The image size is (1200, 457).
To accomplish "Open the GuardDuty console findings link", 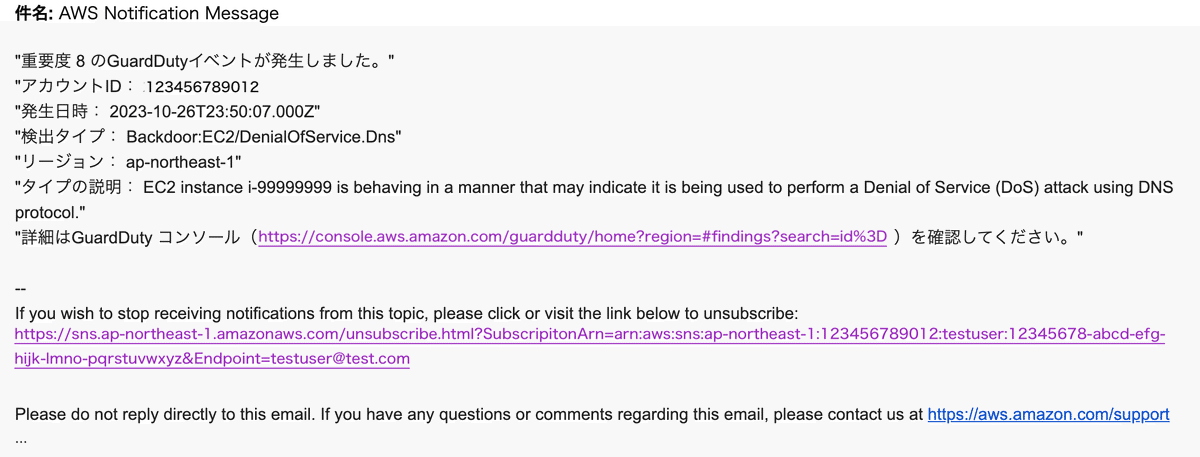I will click(x=573, y=237).
